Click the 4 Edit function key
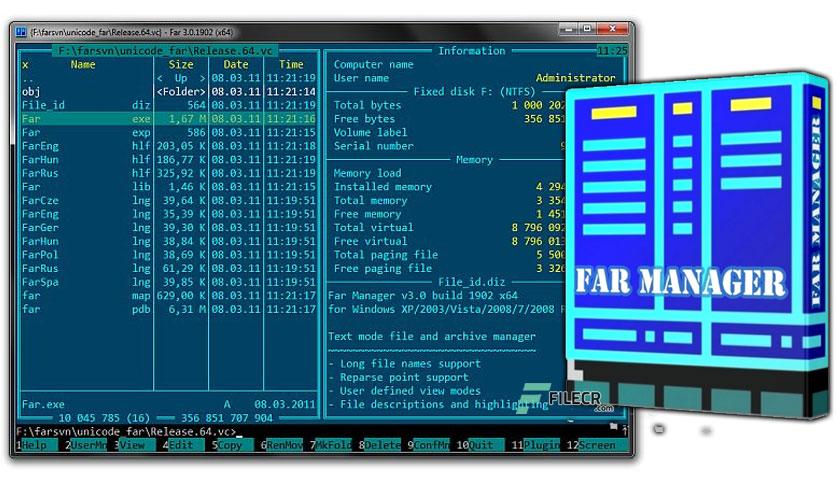 click(183, 445)
